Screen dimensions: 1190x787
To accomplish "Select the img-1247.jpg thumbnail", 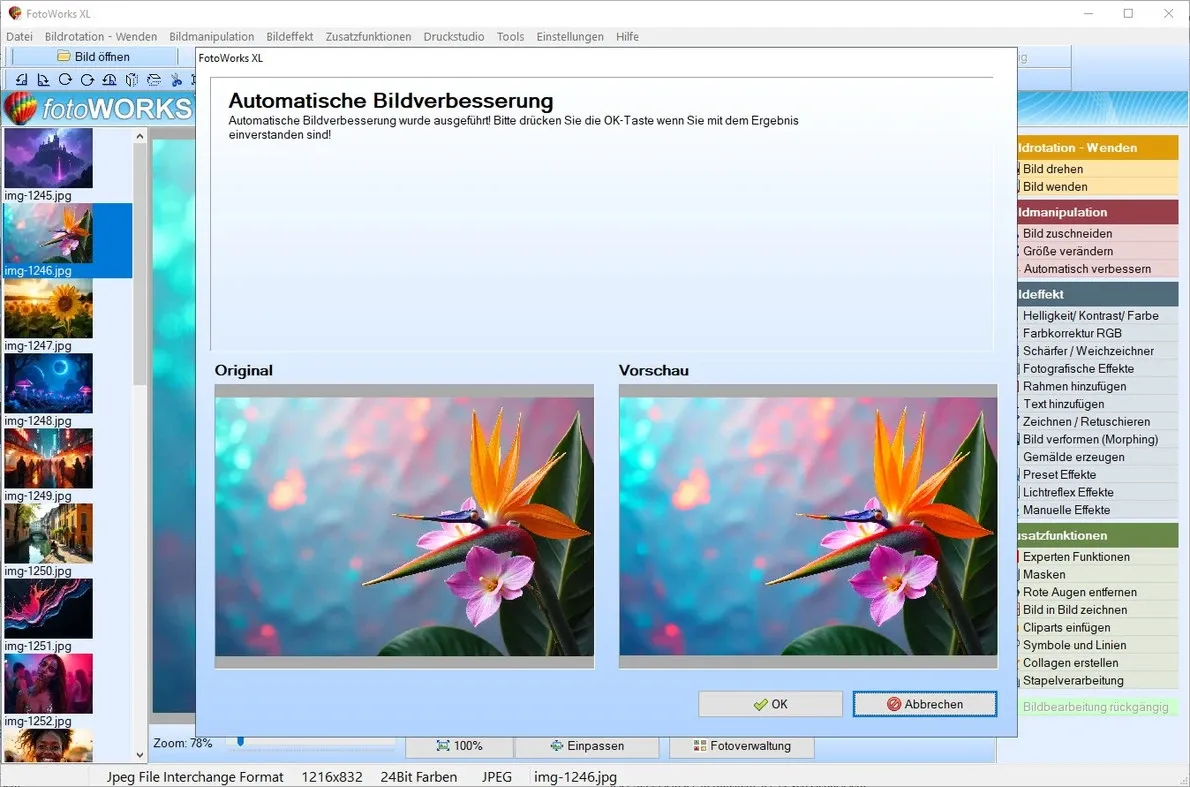I will pyautogui.click(x=48, y=308).
